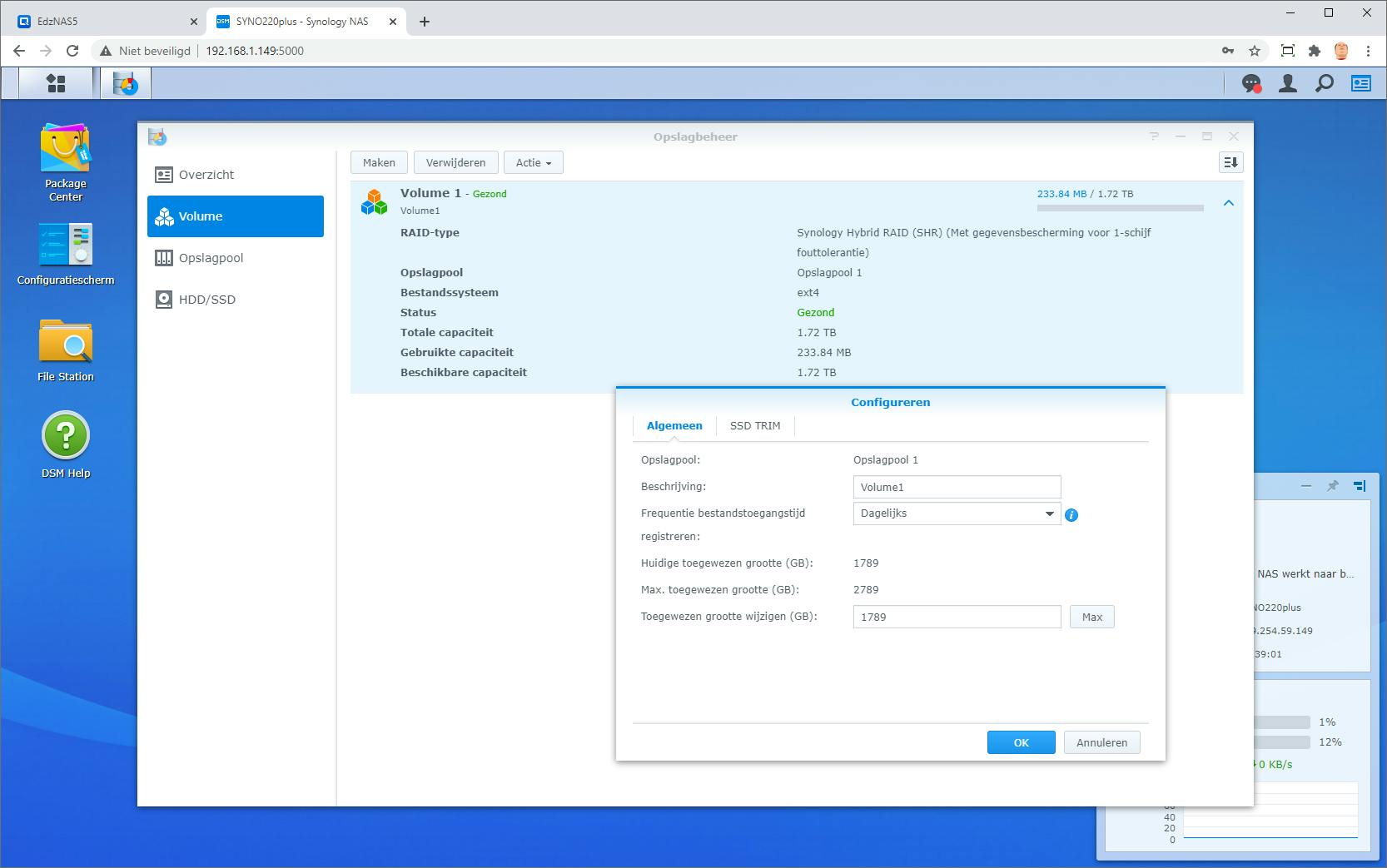Image resolution: width=1387 pixels, height=868 pixels.
Task: Open Package Center desktop icon
Action: 66,163
